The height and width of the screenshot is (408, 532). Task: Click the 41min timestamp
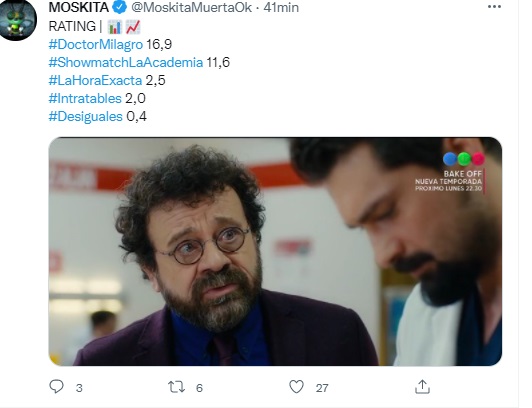point(281,7)
